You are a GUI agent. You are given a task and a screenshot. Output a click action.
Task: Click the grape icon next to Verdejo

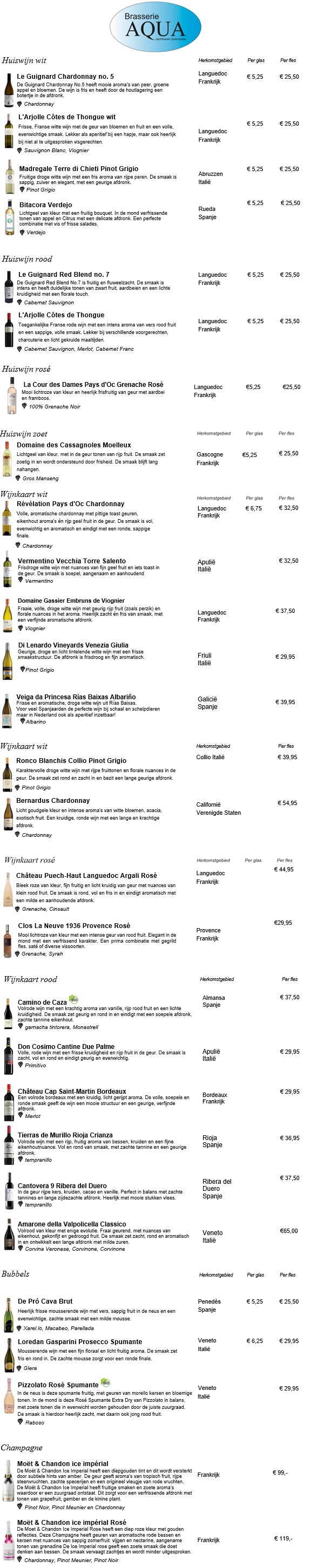coord(22,232)
